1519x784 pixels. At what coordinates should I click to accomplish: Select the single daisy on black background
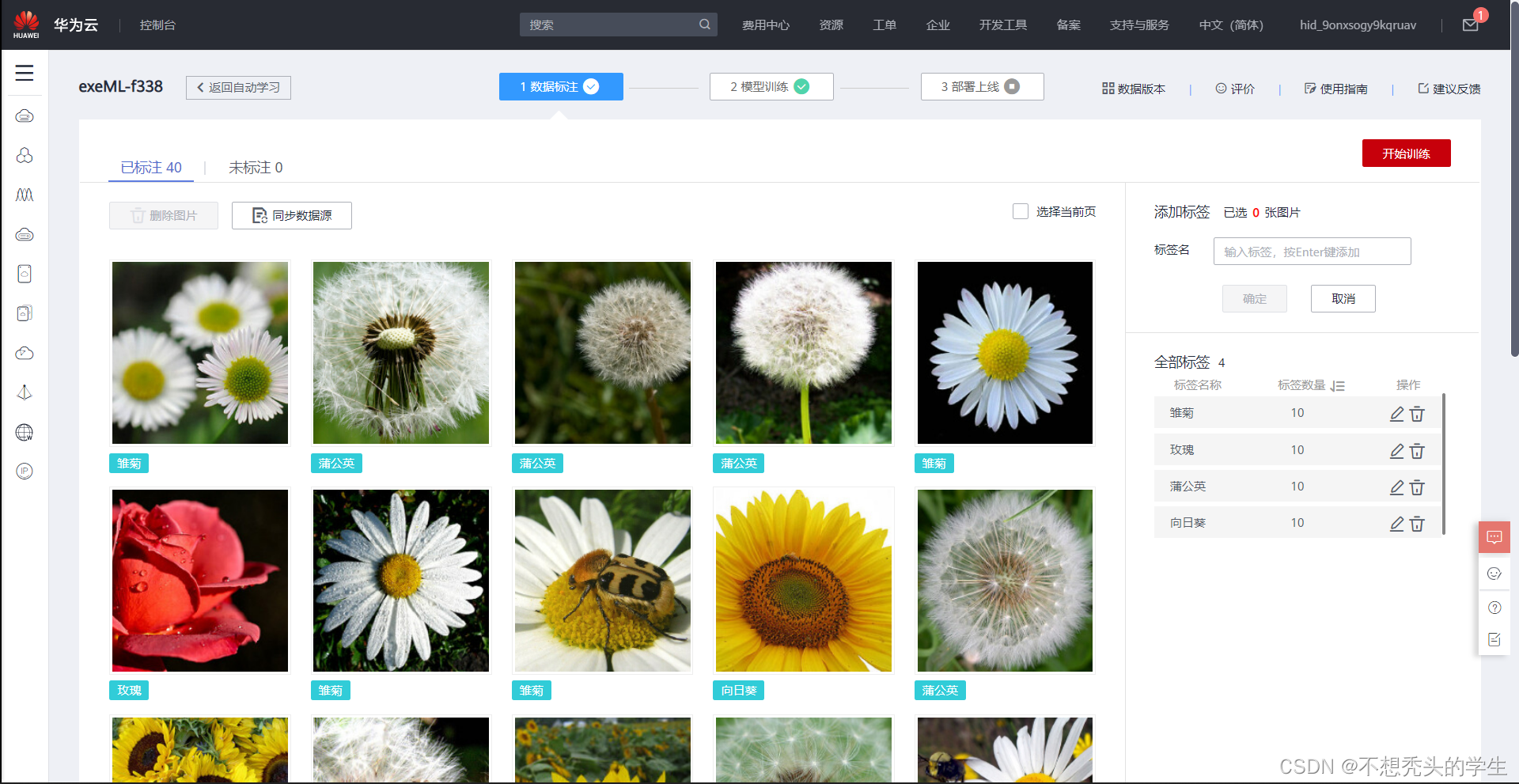pos(1005,353)
